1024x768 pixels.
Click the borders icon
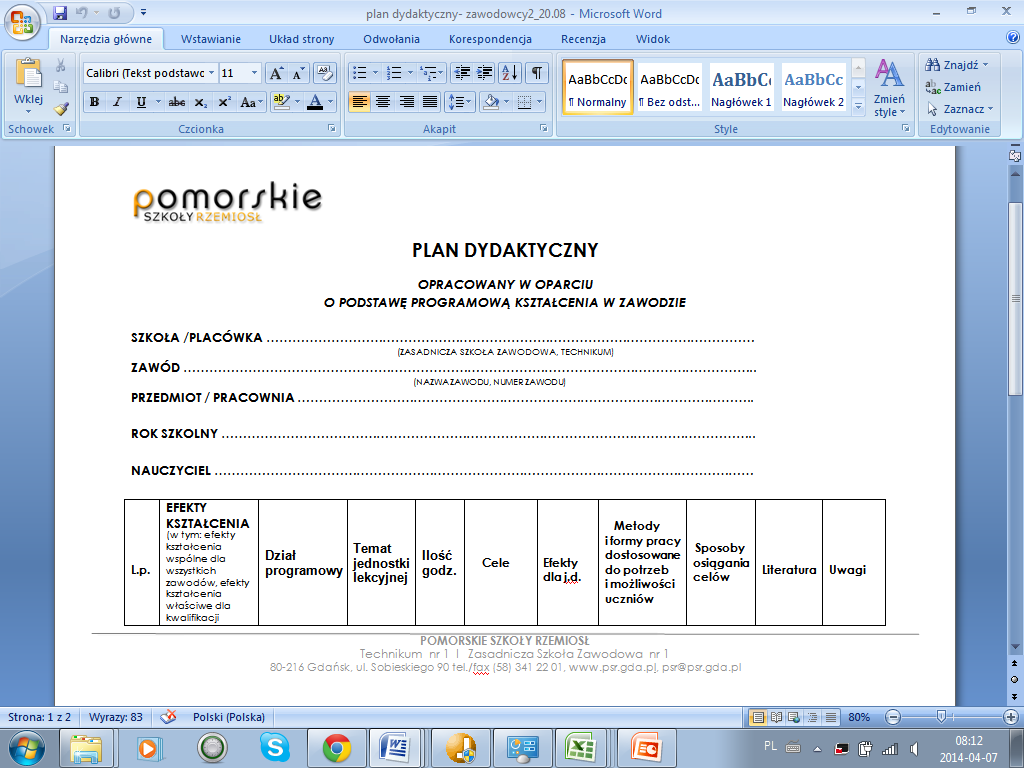tap(524, 102)
